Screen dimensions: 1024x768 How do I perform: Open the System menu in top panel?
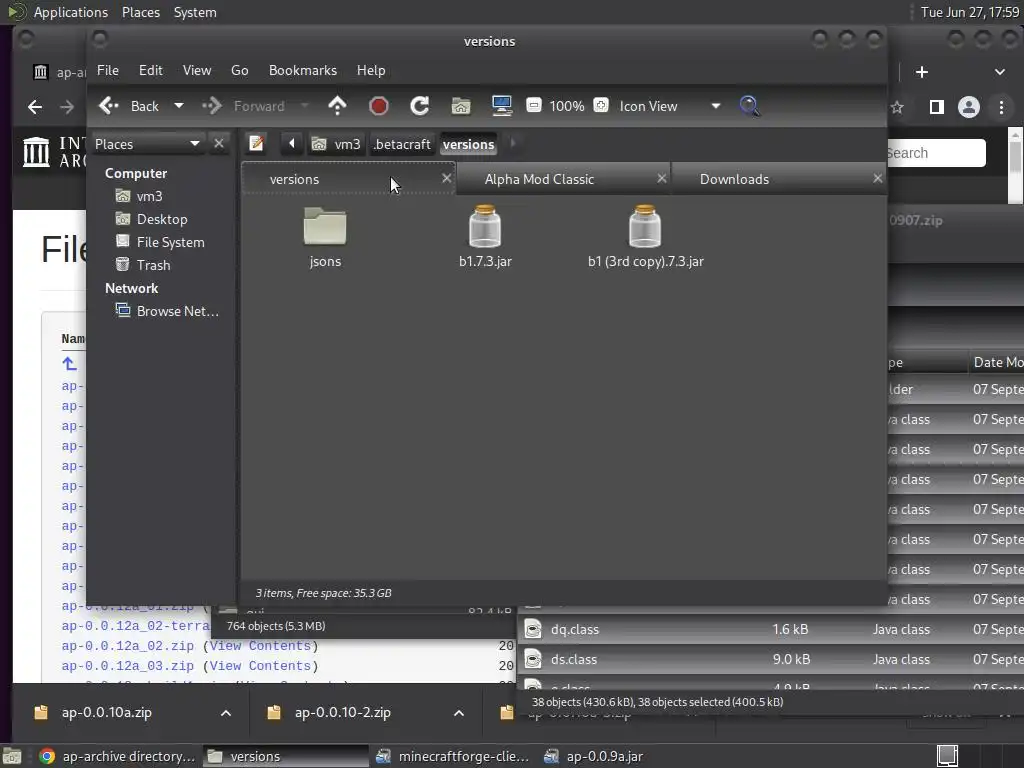coord(195,12)
